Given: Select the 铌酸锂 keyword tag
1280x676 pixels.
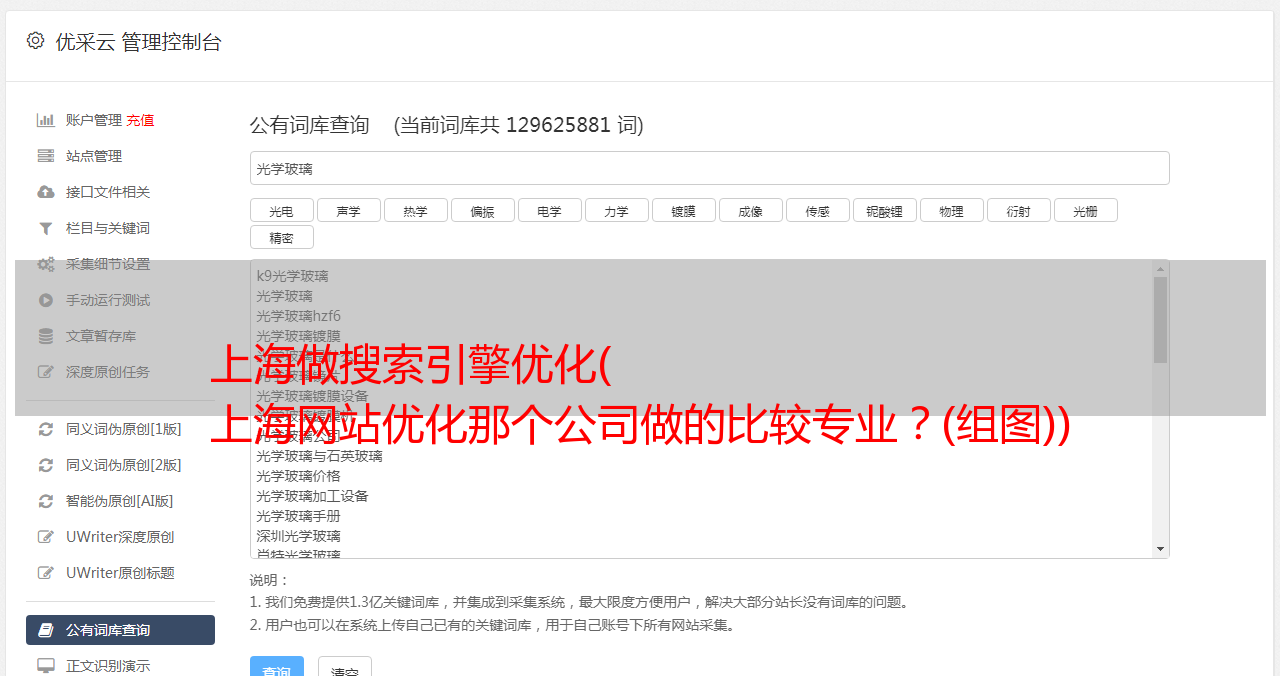Looking at the screenshot, I should pos(885,211).
